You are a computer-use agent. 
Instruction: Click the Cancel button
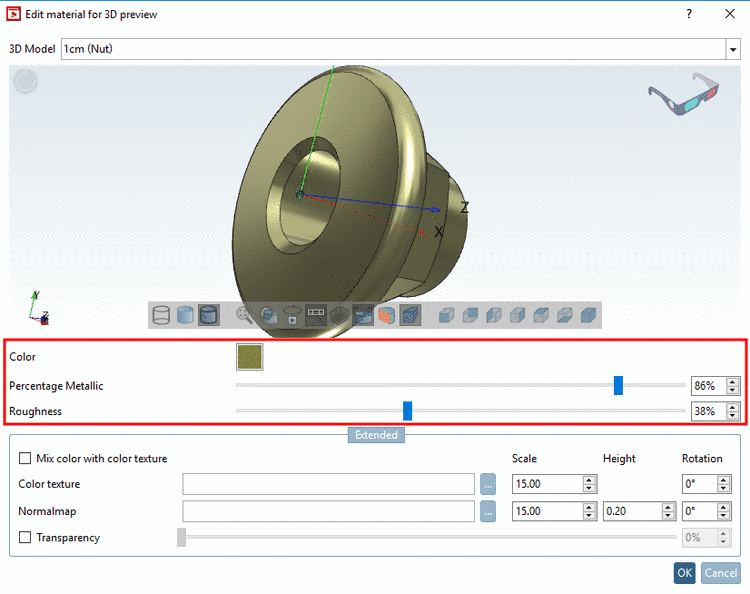click(x=720, y=573)
